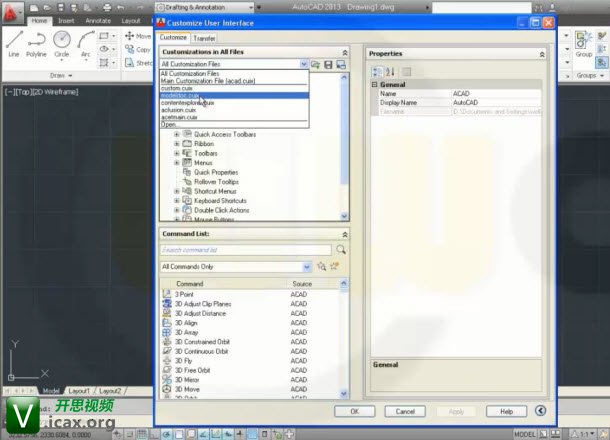Choose Open... in the dropdown list

234,124
